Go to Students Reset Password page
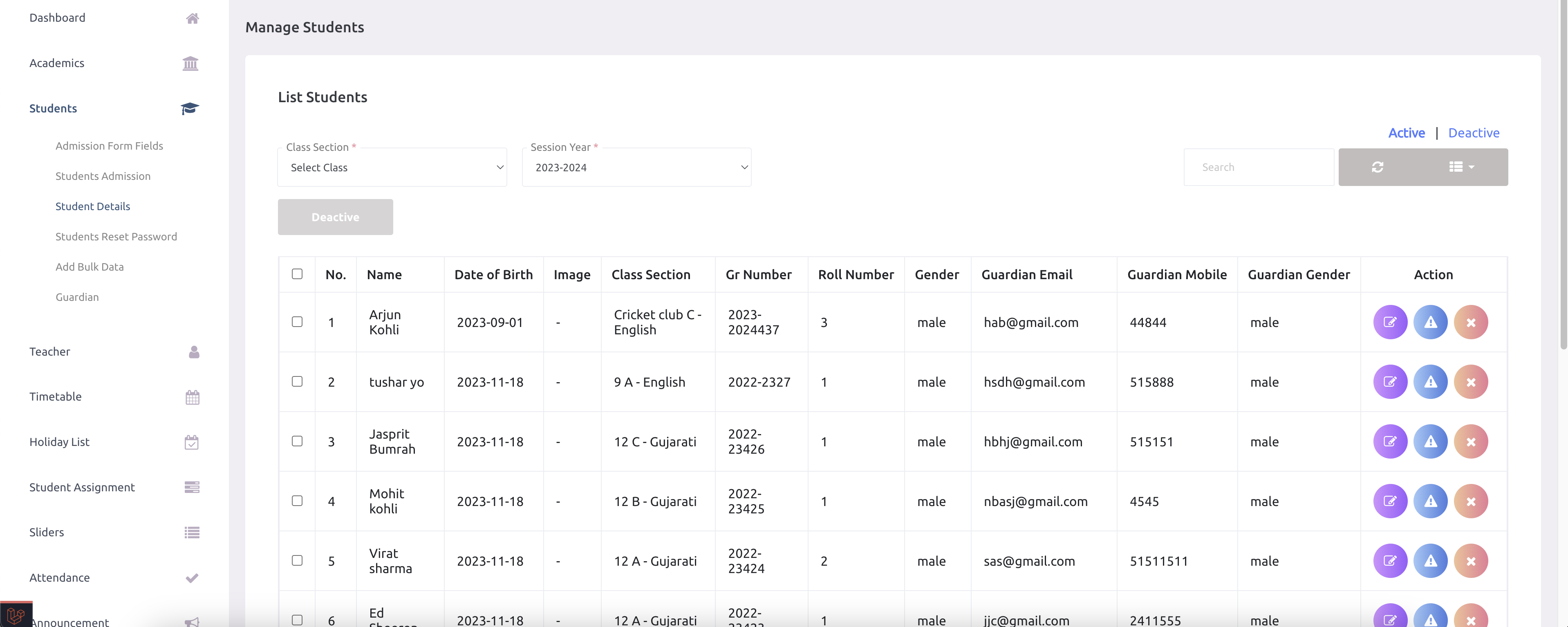The image size is (1568, 627). tap(116, 236)
